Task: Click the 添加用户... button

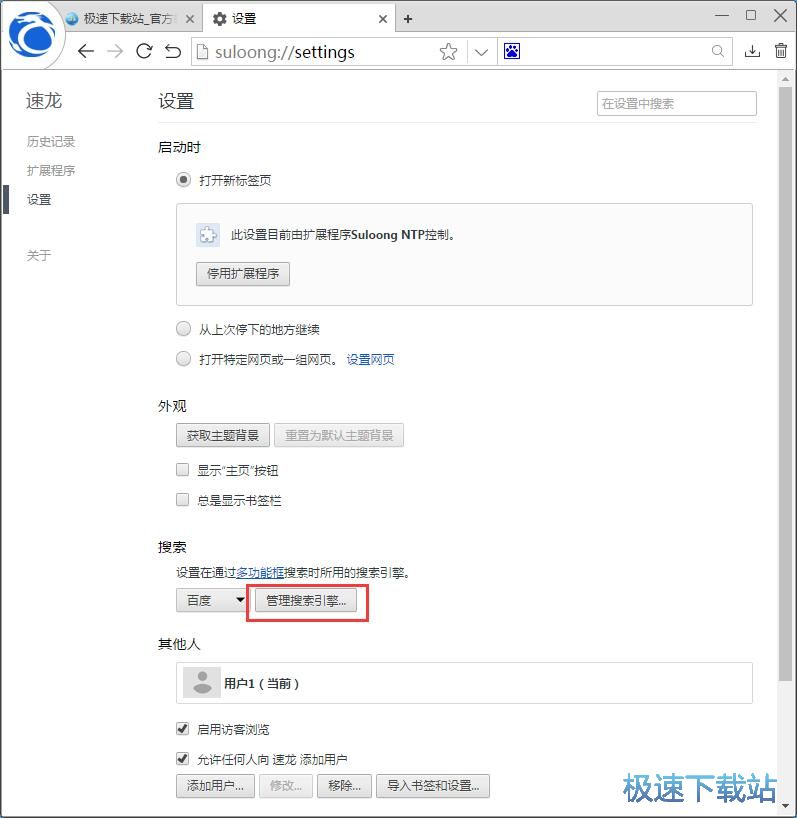Action: click(215, 786)
